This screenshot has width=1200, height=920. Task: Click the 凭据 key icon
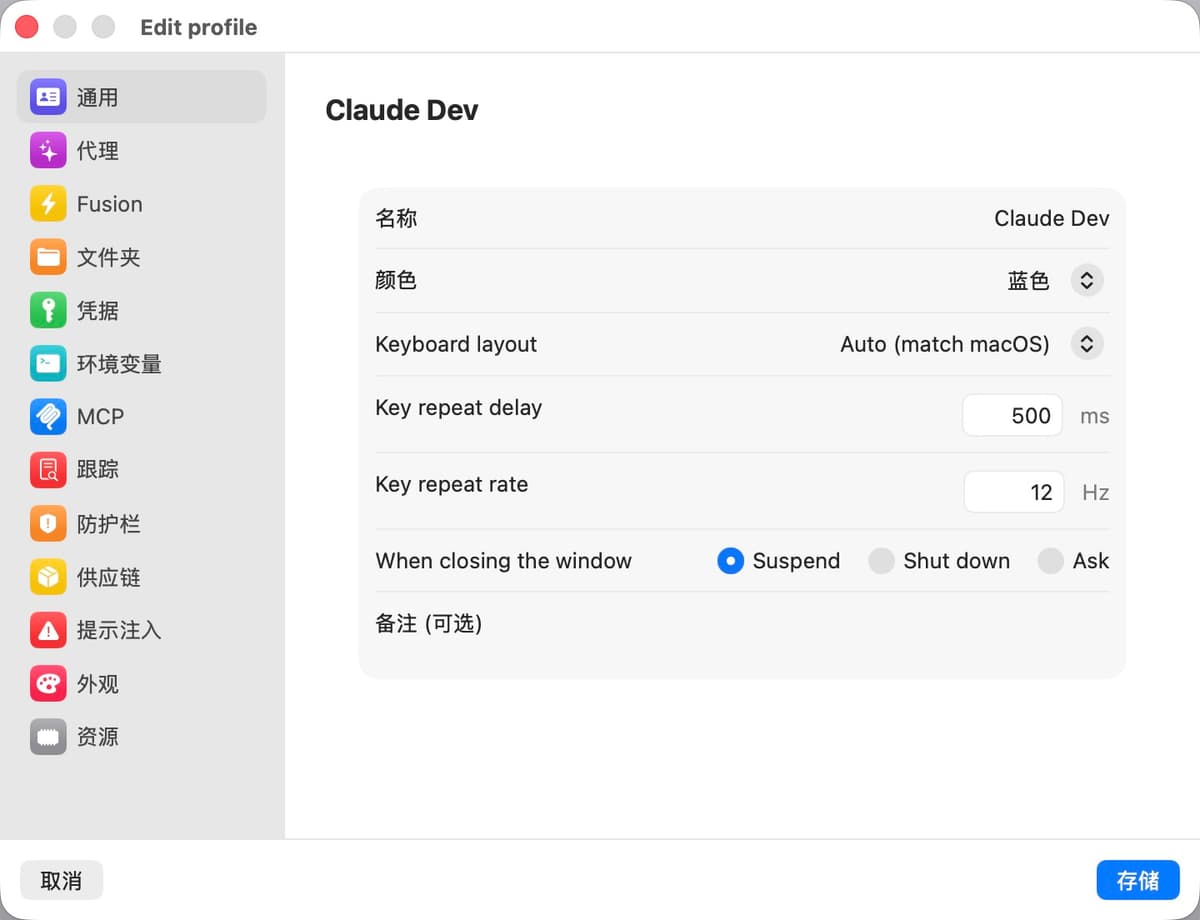click(48, 311)
